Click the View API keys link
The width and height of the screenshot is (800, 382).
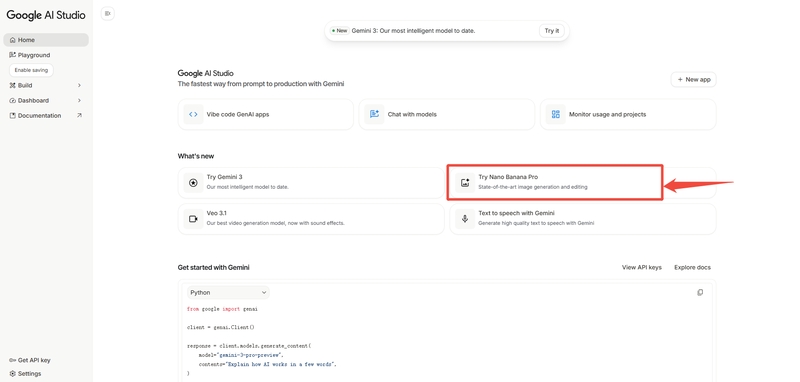pyautogui.click(x=642, y=267)
